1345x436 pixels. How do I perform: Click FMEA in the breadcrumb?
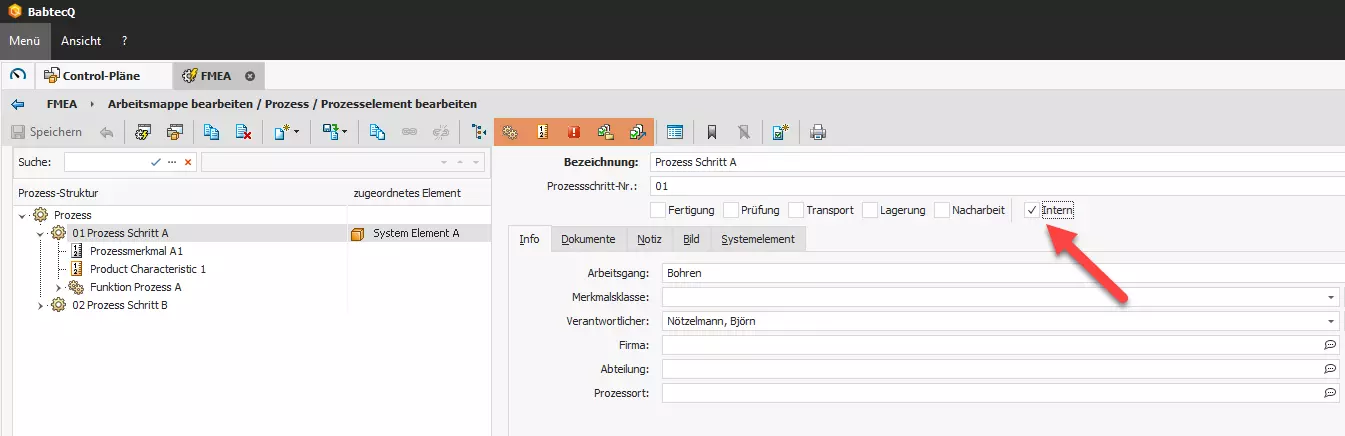point(62,104)
